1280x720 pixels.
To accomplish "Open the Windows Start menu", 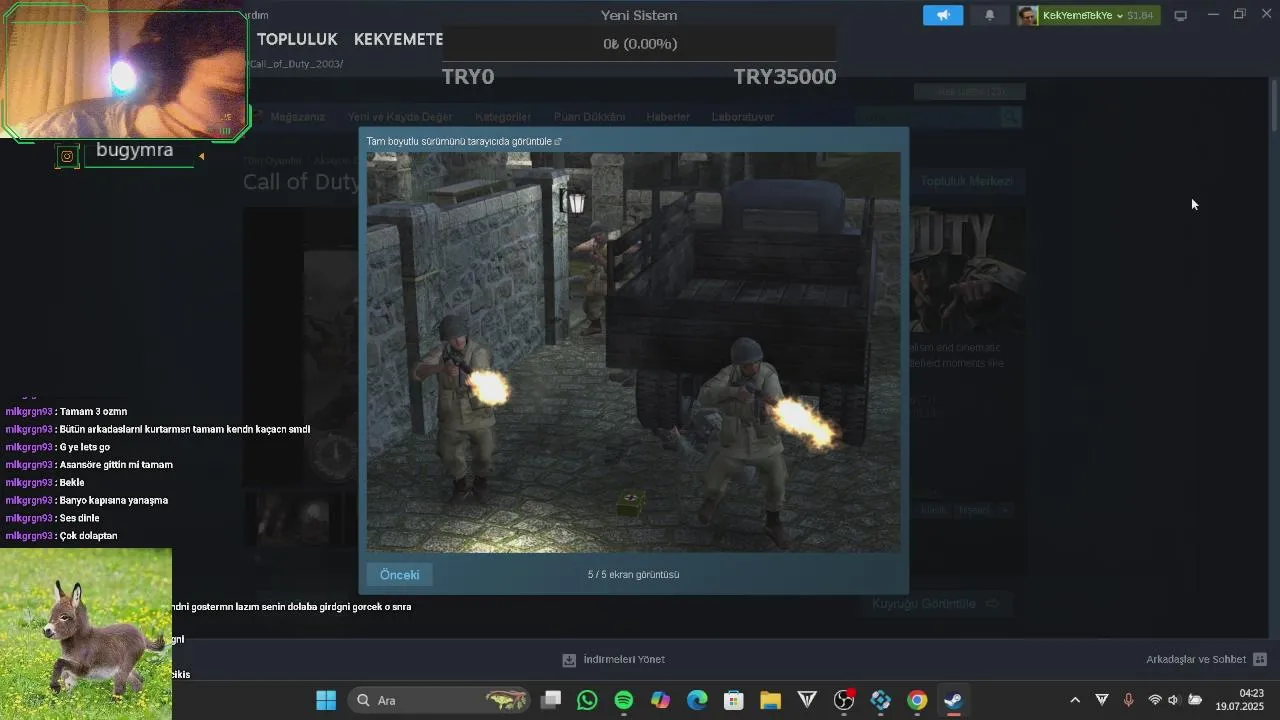I will pyautogui.click(x=326, y=700).
